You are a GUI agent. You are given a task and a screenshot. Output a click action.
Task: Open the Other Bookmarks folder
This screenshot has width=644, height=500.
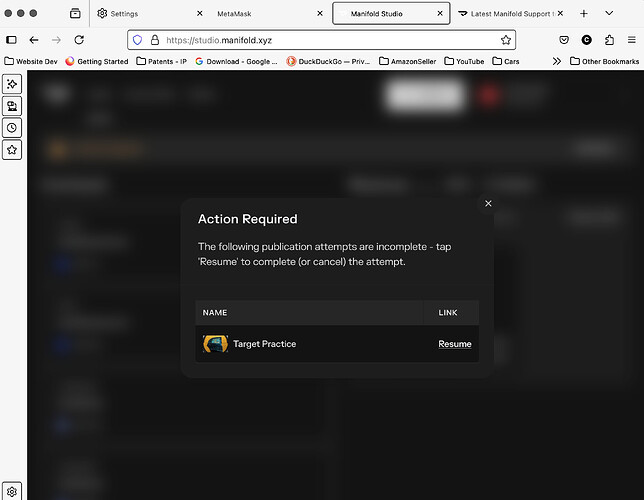point(605,62)
